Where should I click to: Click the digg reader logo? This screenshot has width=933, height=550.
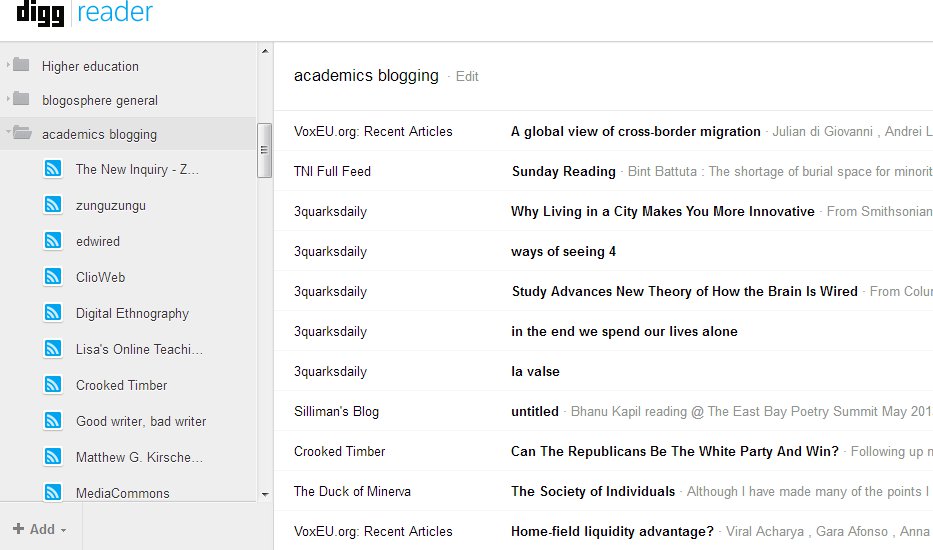pos(85,13)
